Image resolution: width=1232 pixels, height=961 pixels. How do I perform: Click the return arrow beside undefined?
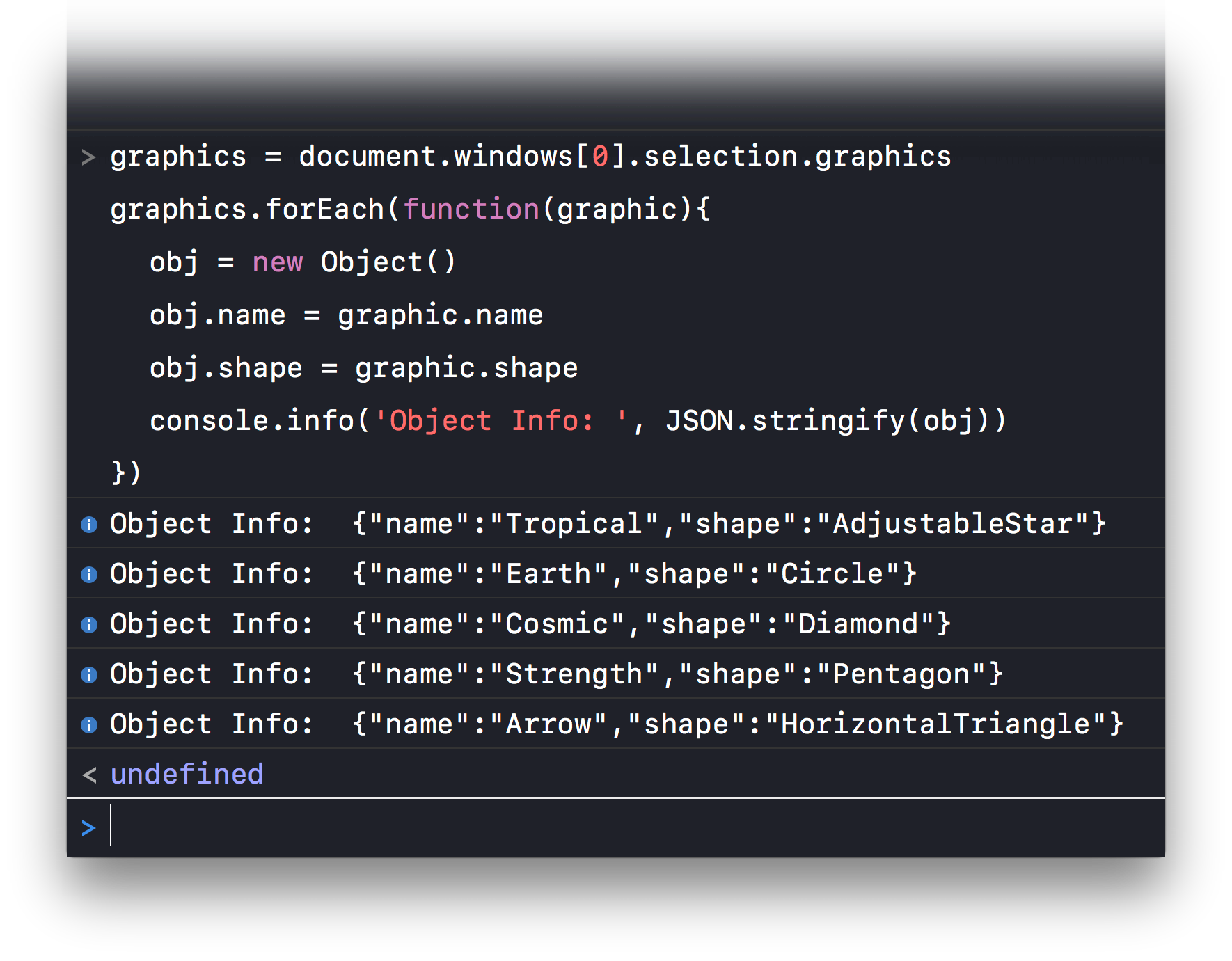(89, 775)
